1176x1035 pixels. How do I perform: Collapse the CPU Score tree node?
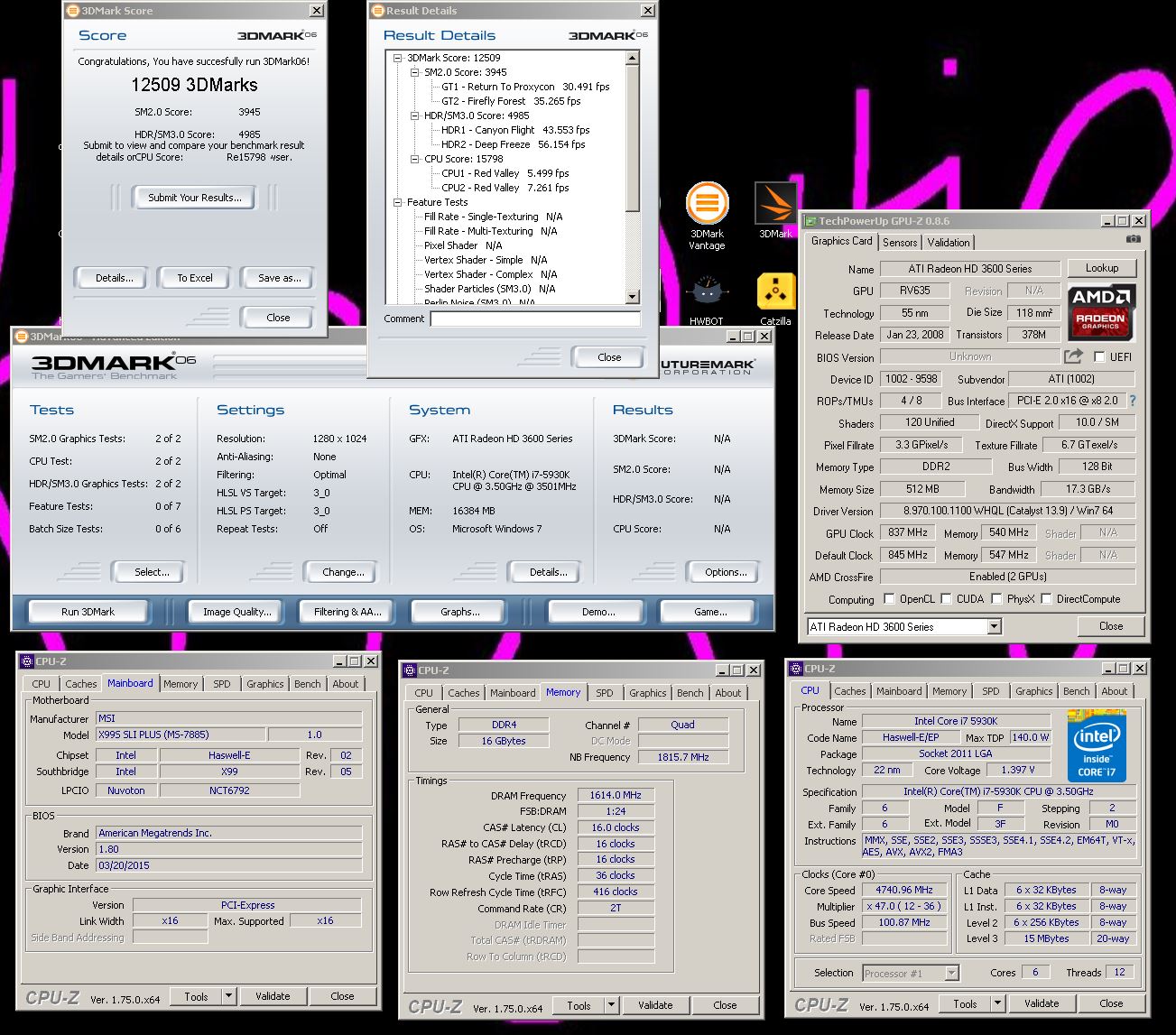pyautogui.click(x=415, y=159)
